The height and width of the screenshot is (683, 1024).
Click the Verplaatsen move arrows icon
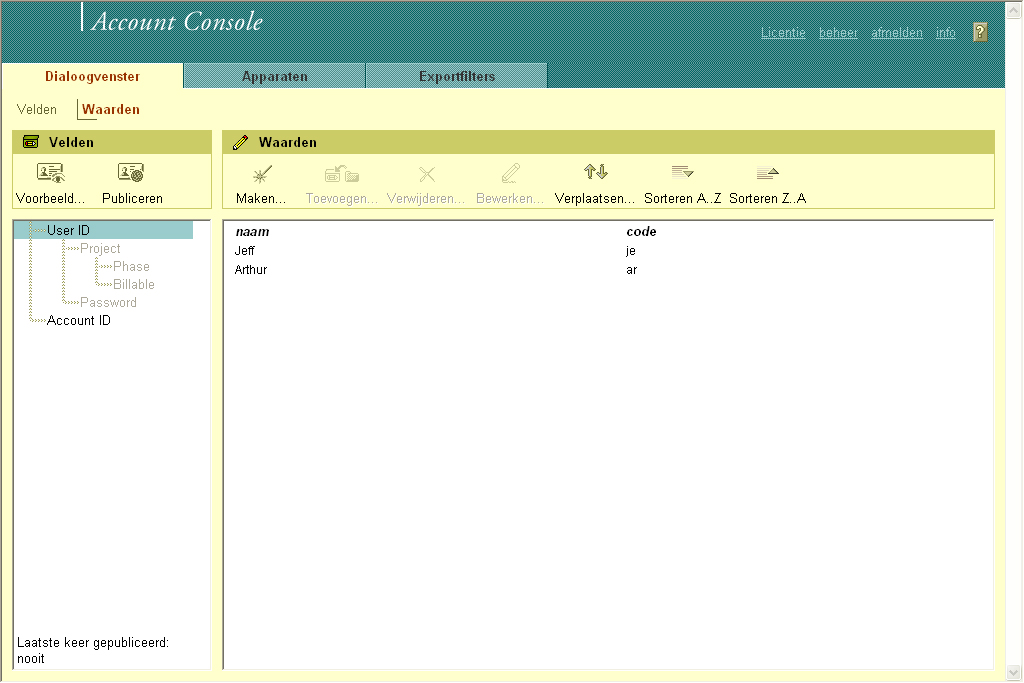coord(596,174)
